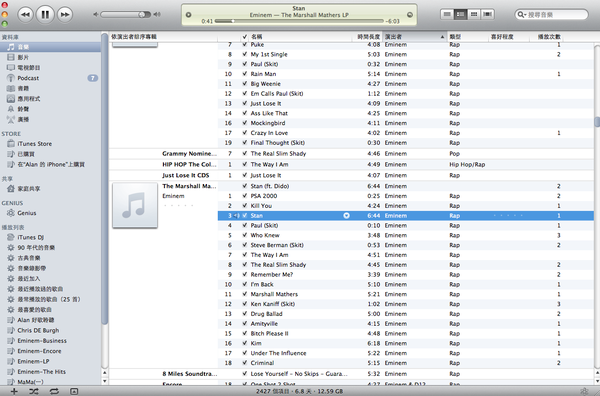The width and height of the screenshot is (600, 396).
Task: Open the Genius sidebar icon at bottom right
Action: tap(584, 391)
